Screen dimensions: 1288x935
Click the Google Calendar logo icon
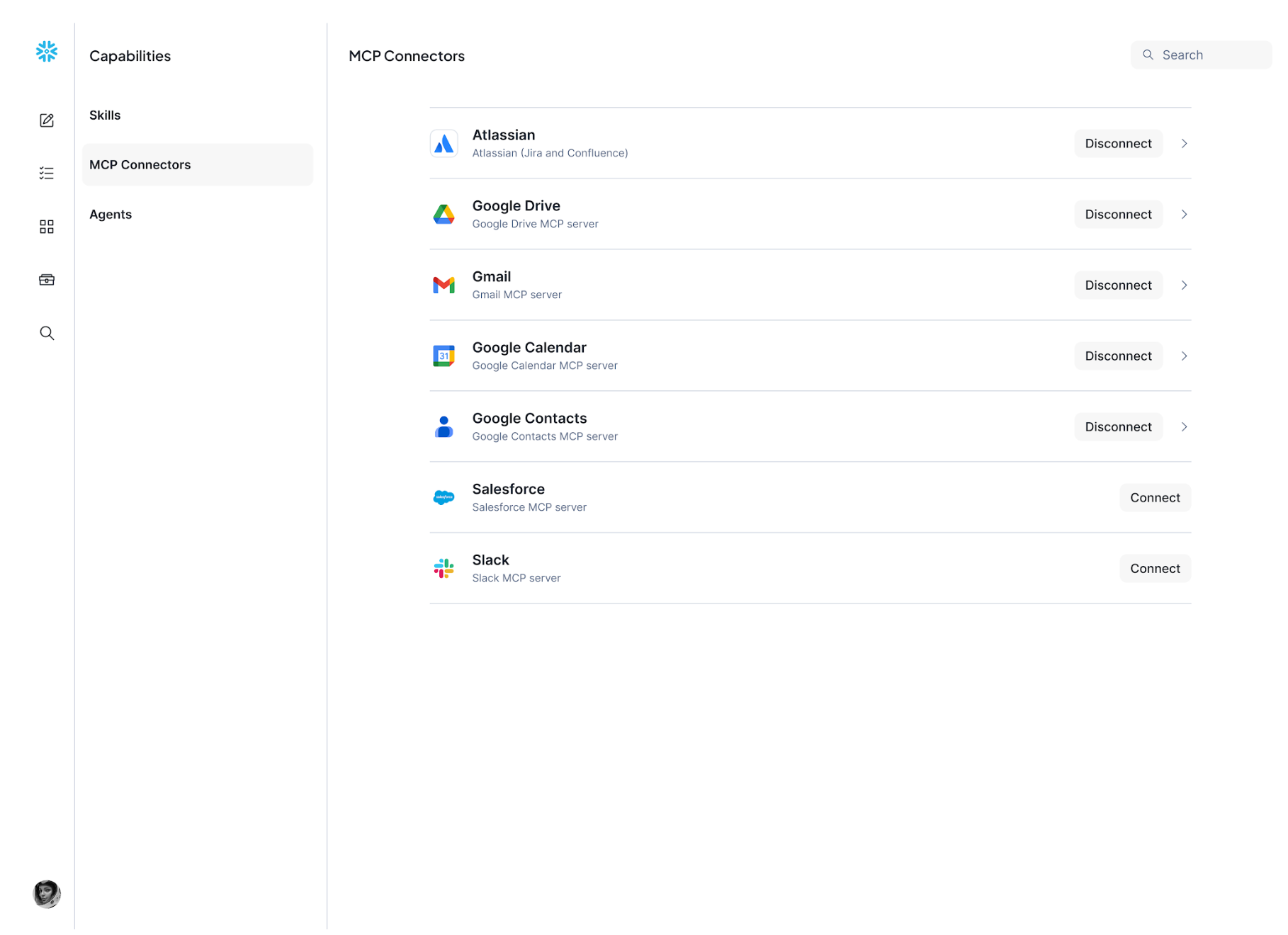click(444, 356)
